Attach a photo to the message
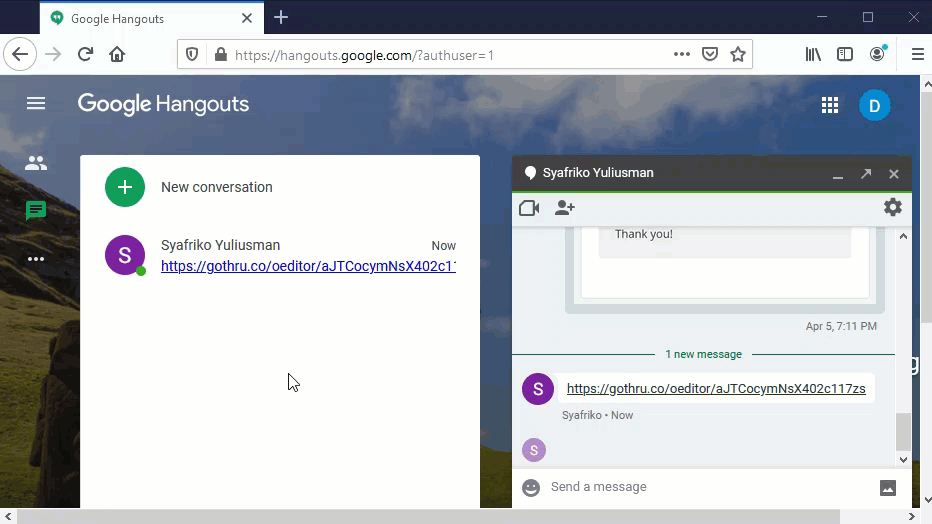This screenshot has width=932, height=524. (x=888, y=488)
